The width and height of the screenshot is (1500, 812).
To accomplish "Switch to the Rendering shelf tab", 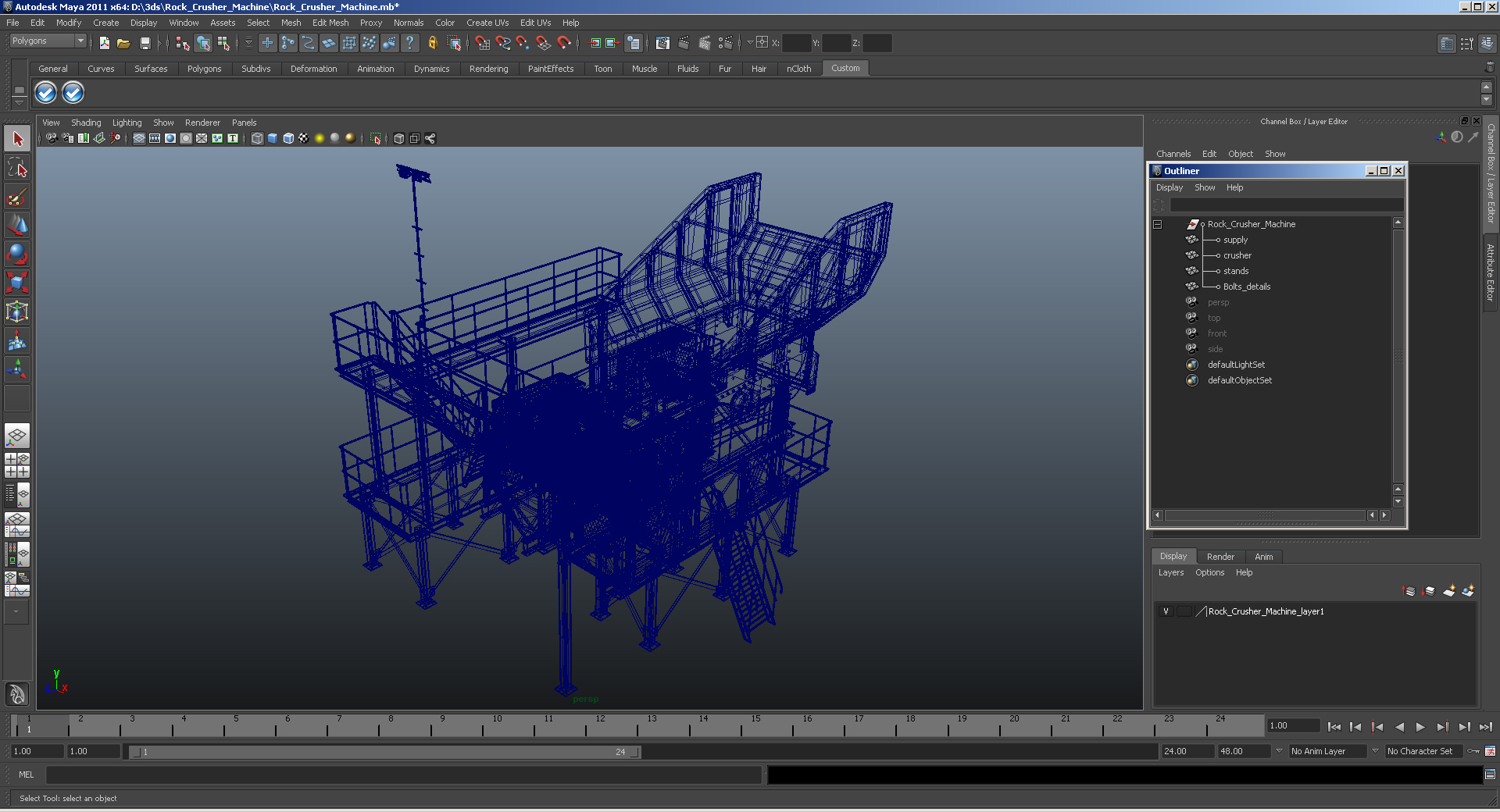I will coord(488,69).
